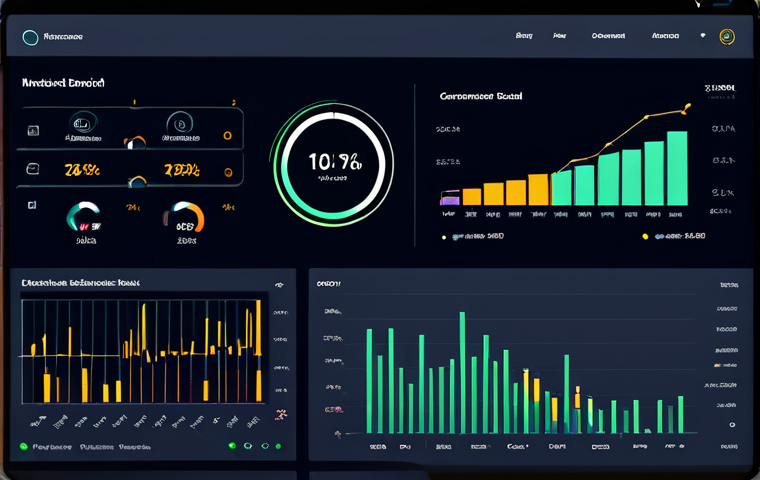Select the last green dot under candlestick chart

(278, 446)
